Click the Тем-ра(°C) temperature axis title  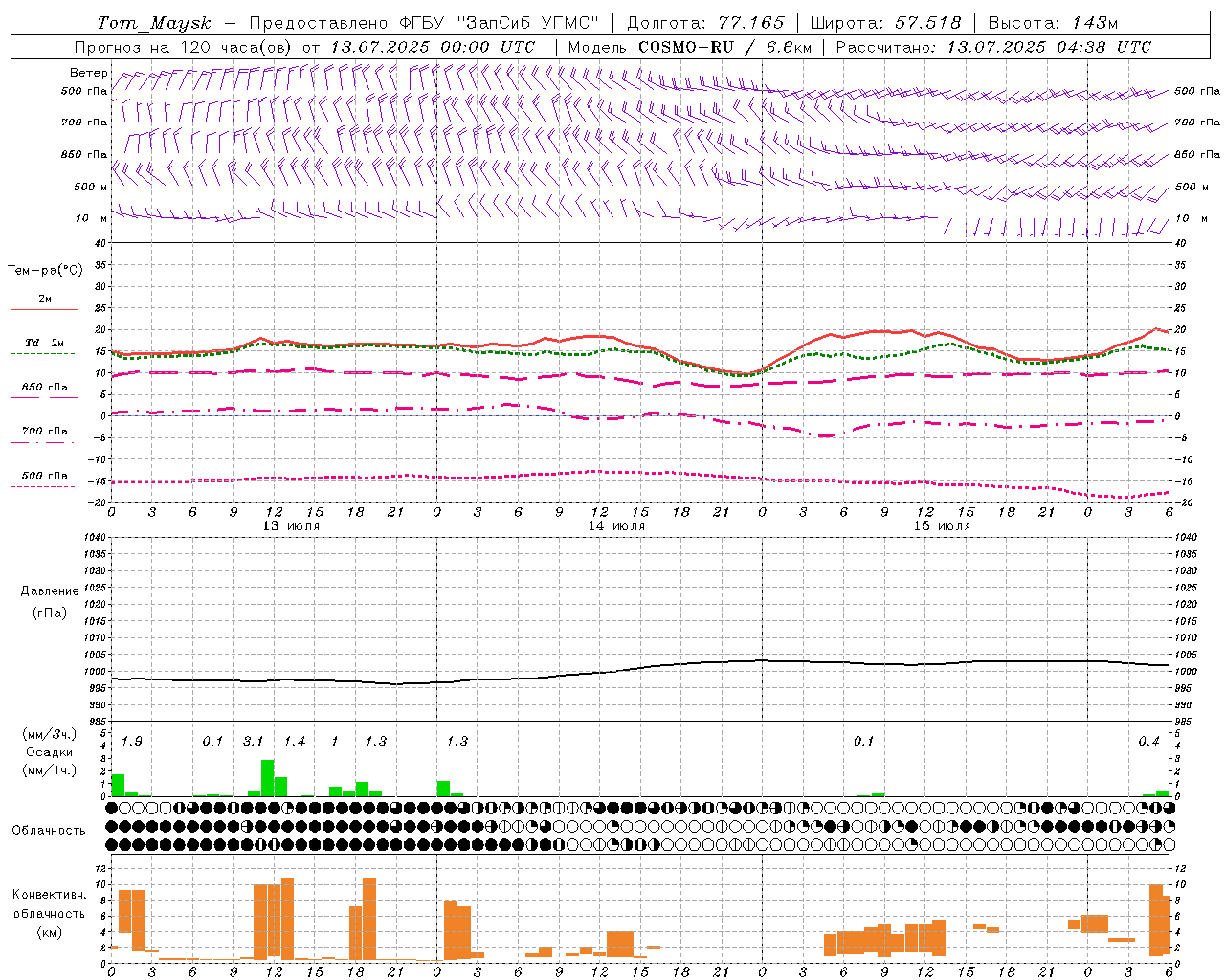coord(45,271)
